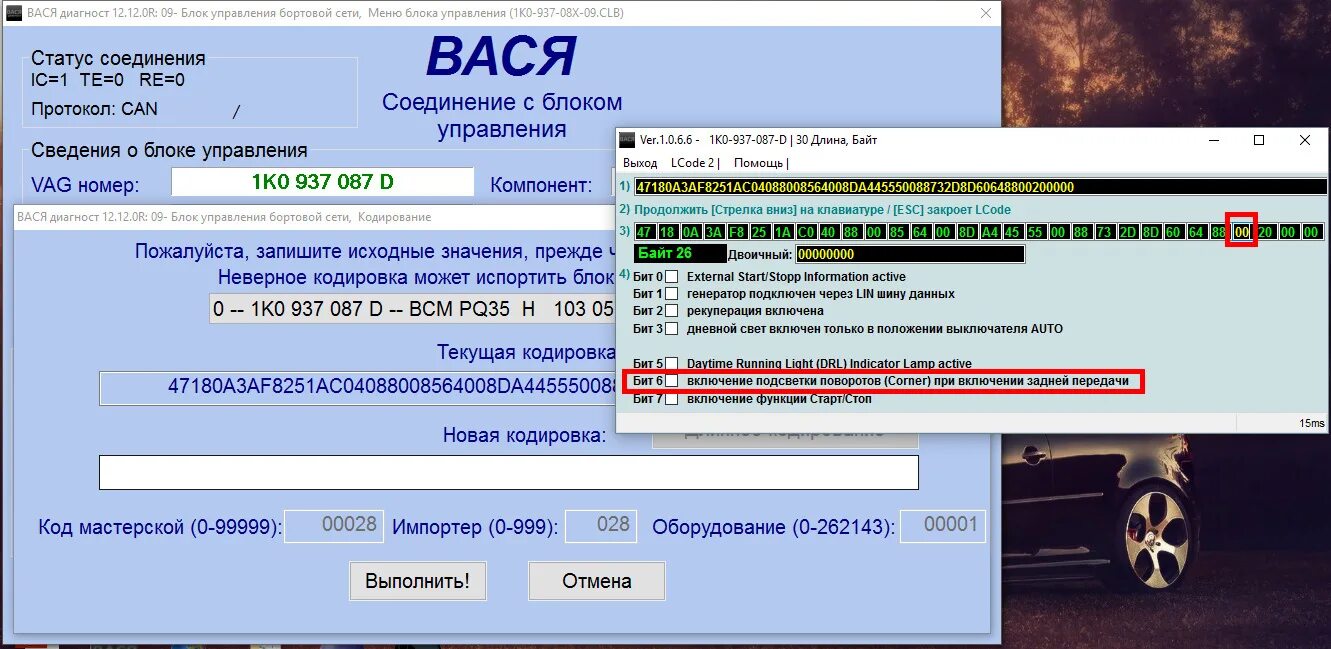This screenshot has height=649, width=1331.
Task: Select byte cell 40 in byte row
Action: (x=828, y=232)
